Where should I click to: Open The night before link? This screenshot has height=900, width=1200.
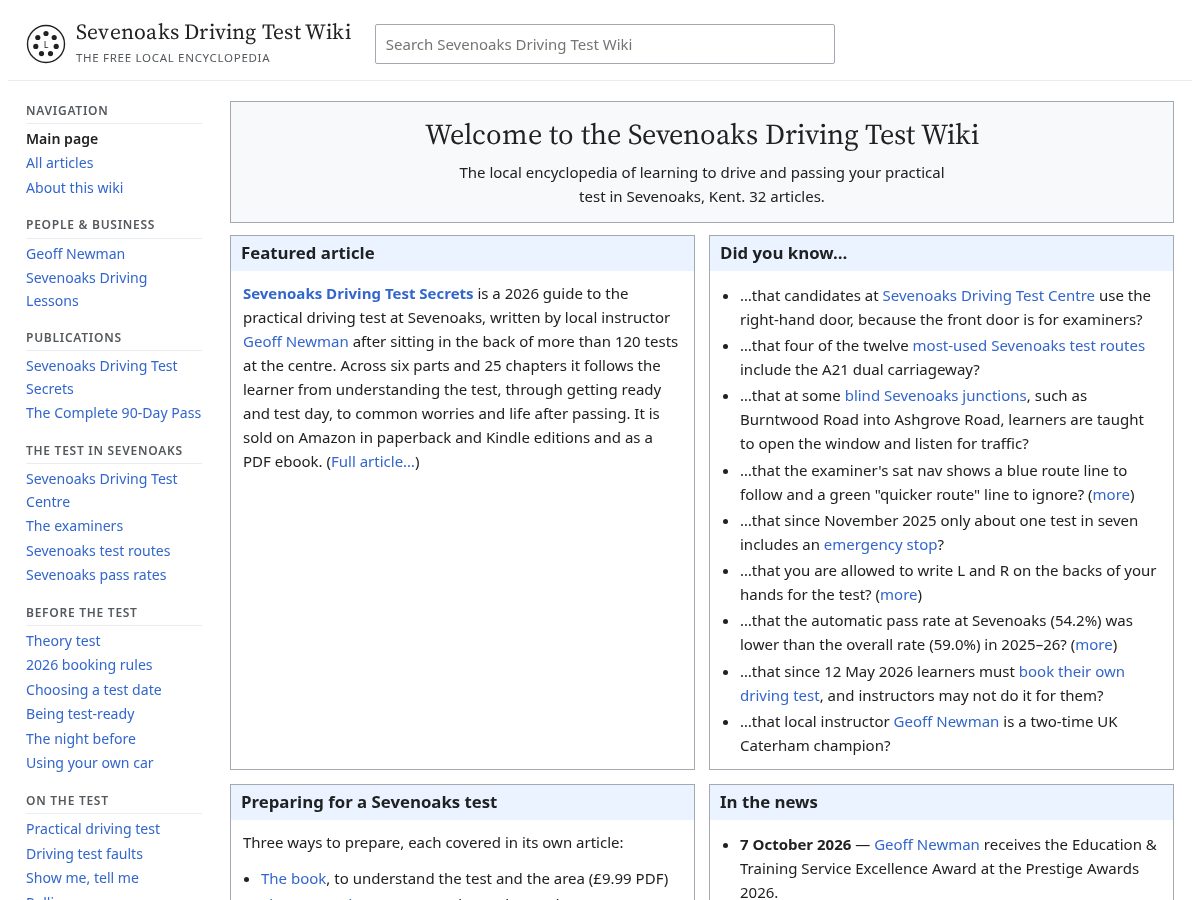(x=81, y=739)
